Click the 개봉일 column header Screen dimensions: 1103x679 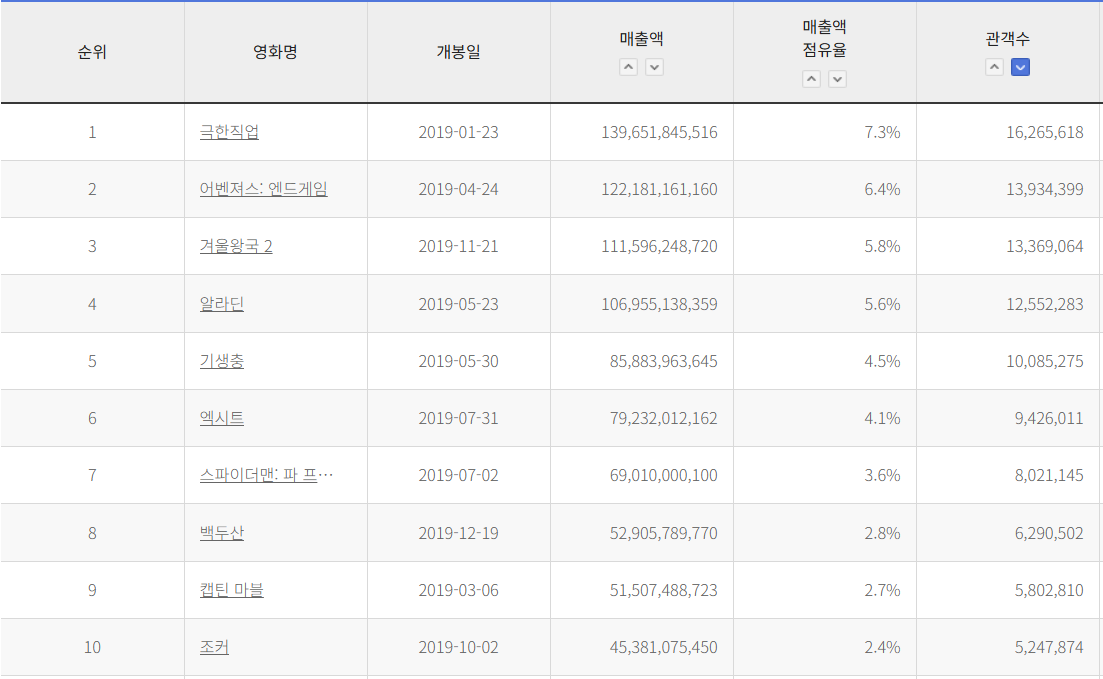[458, 52]
